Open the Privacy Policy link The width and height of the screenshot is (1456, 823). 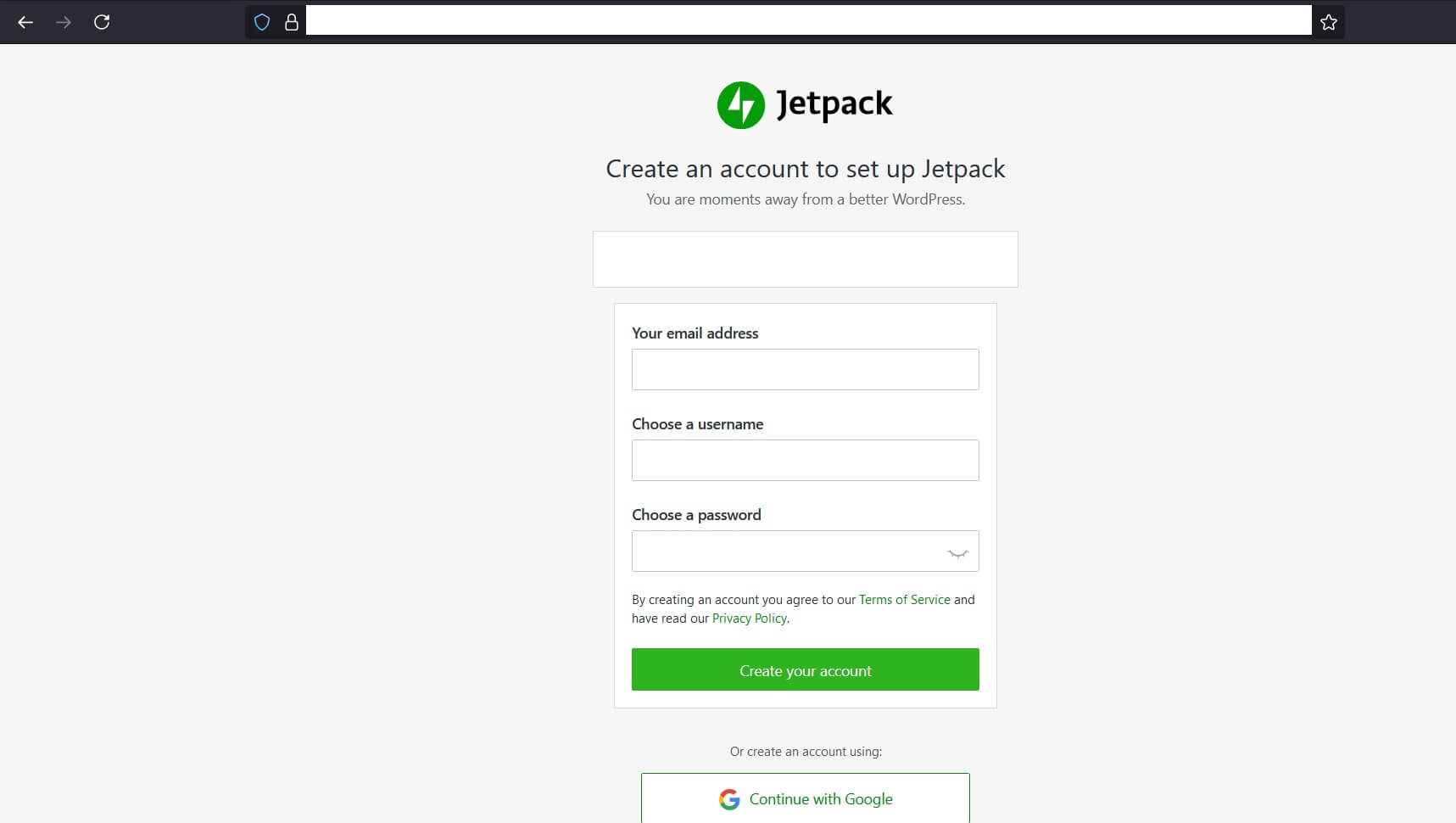(x=750, y=619)
